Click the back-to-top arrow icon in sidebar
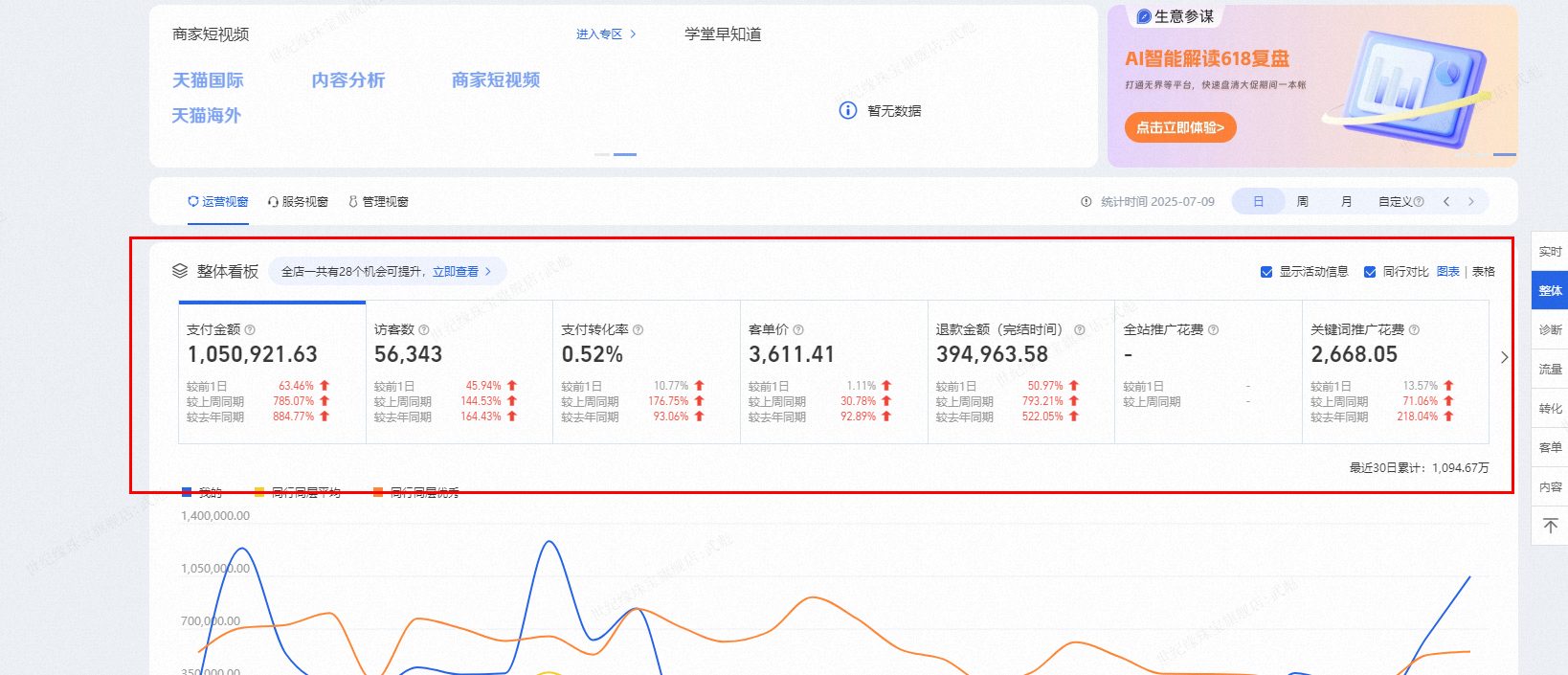 pyautogui.click(x=1550, y=526)
